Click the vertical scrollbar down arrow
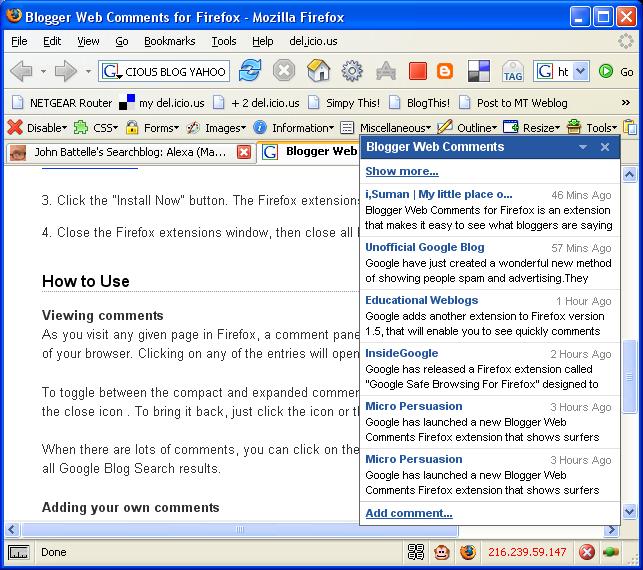Image resolution: width=643 pixels, height=570 pixels. click(x=629, y=511)
